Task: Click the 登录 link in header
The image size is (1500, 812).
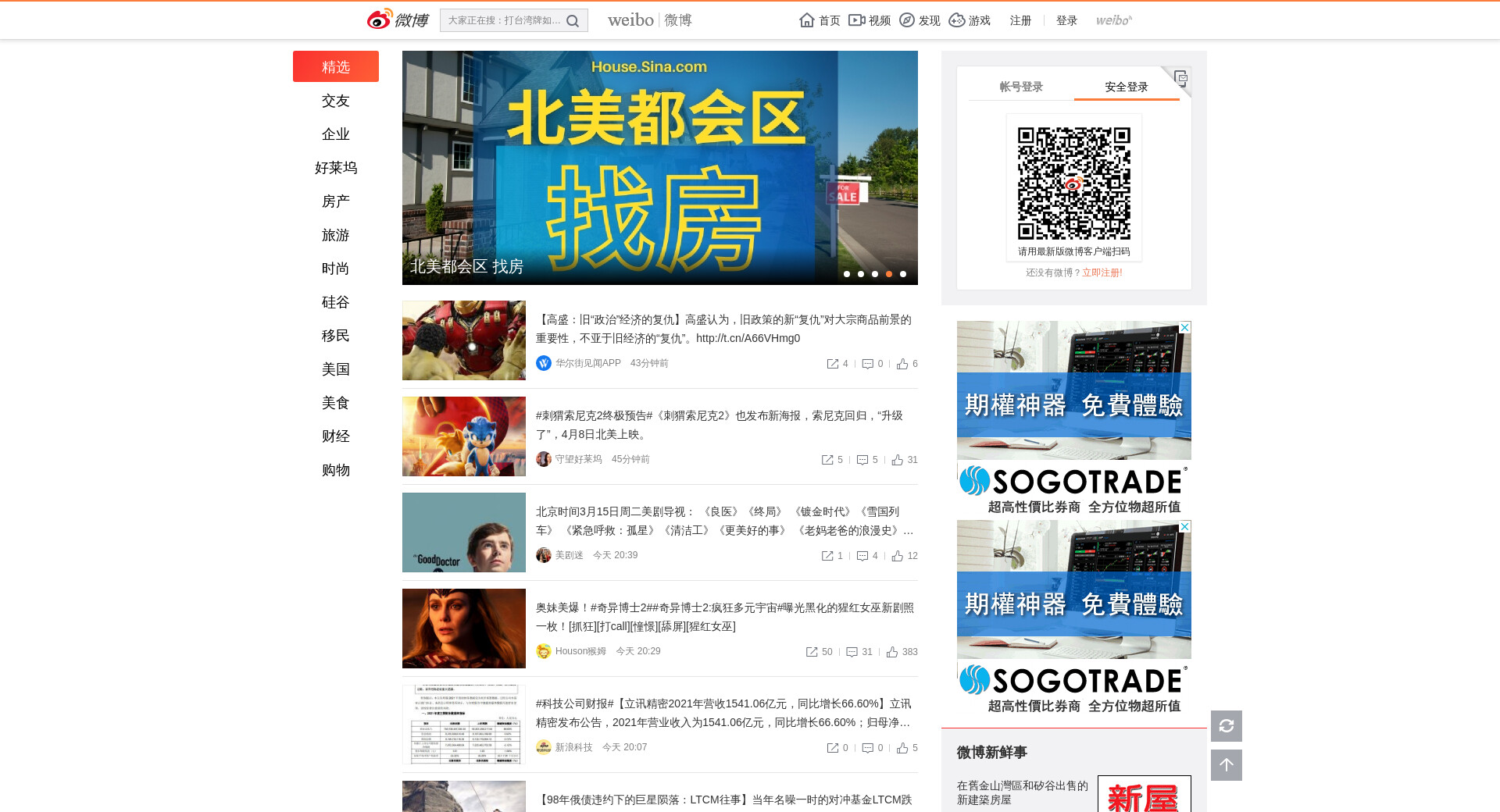Action: click(1066, 20)
